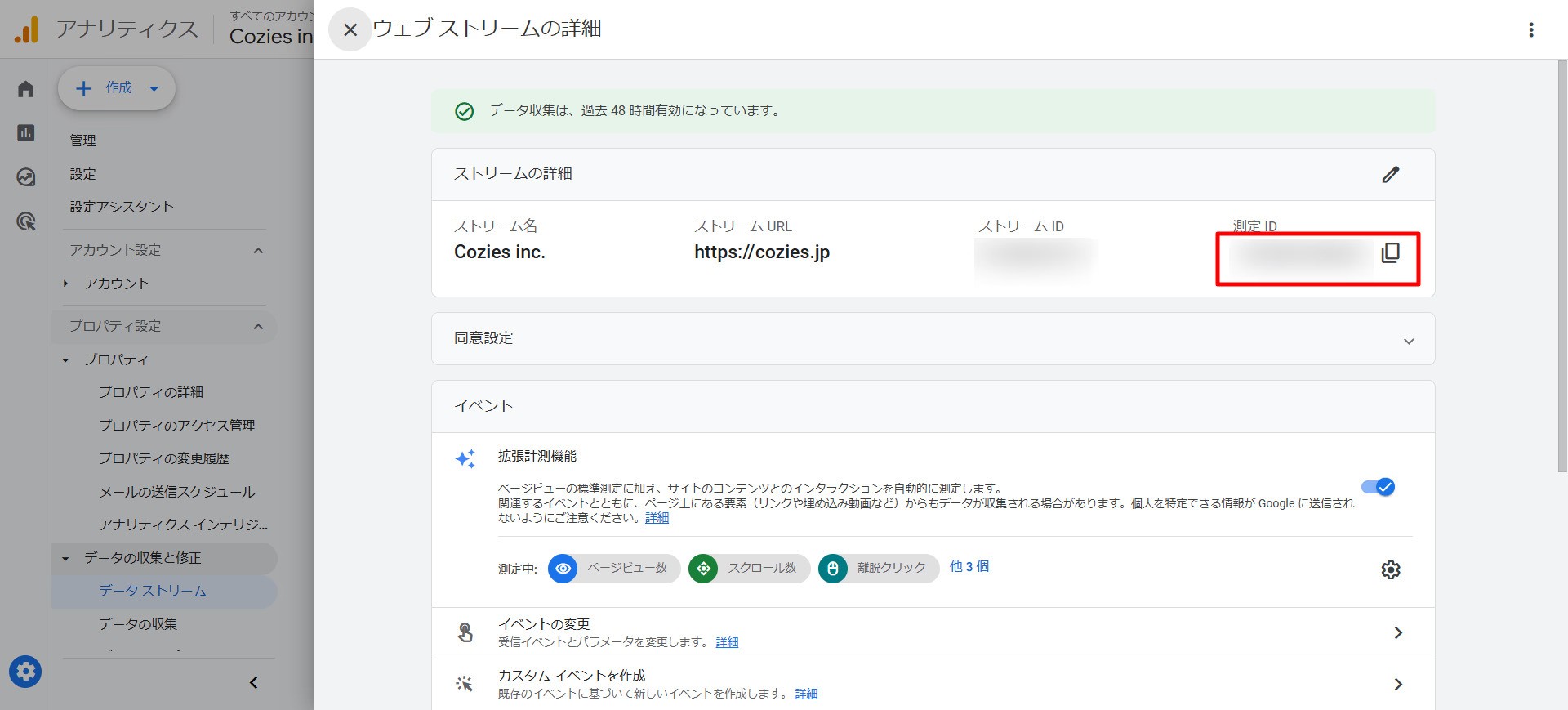Viewport: 1568px width, 710px height.
Task: Expand the 同意設定 section chevron
Action: point(1409,341)
